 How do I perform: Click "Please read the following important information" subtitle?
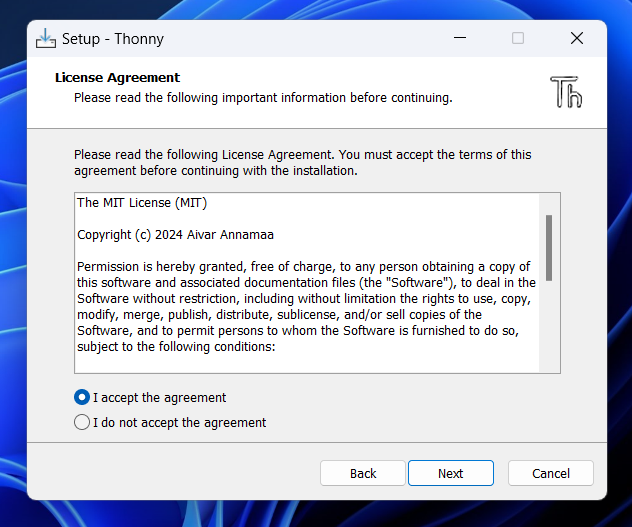263,98
